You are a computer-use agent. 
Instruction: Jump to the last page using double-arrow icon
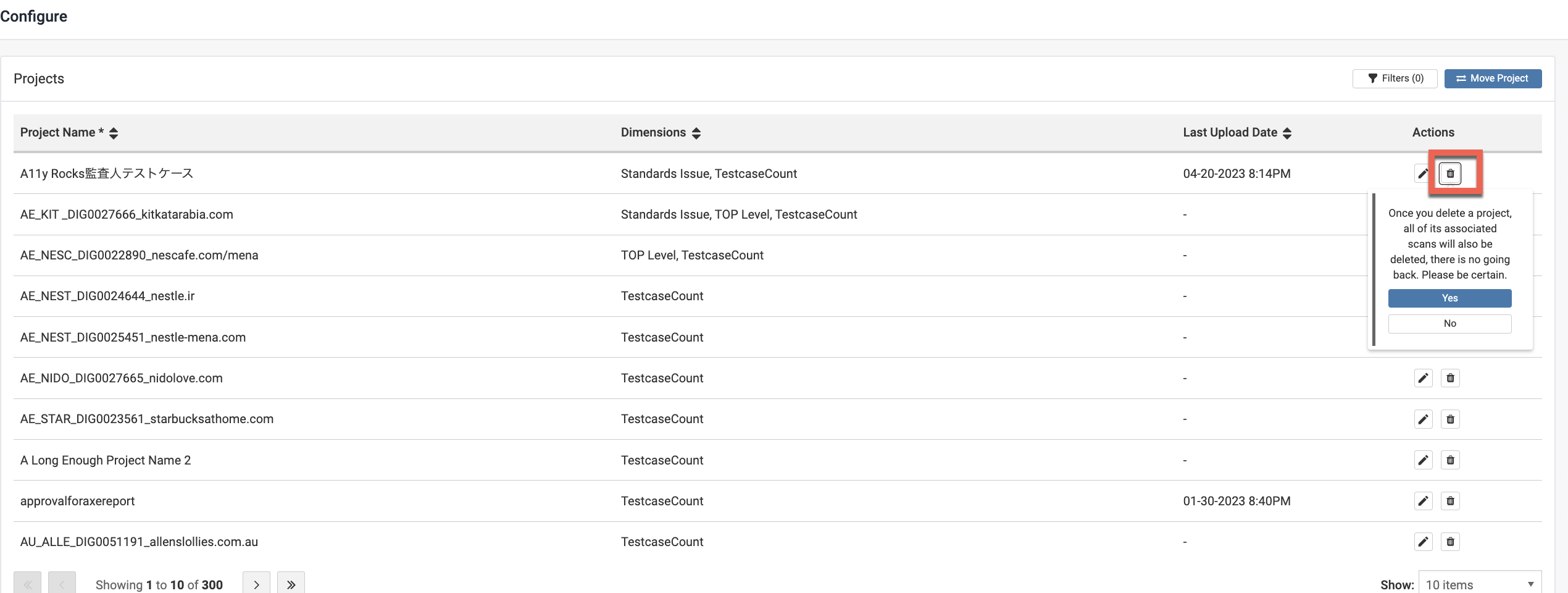pyautogui.click(x=291, y=583)
